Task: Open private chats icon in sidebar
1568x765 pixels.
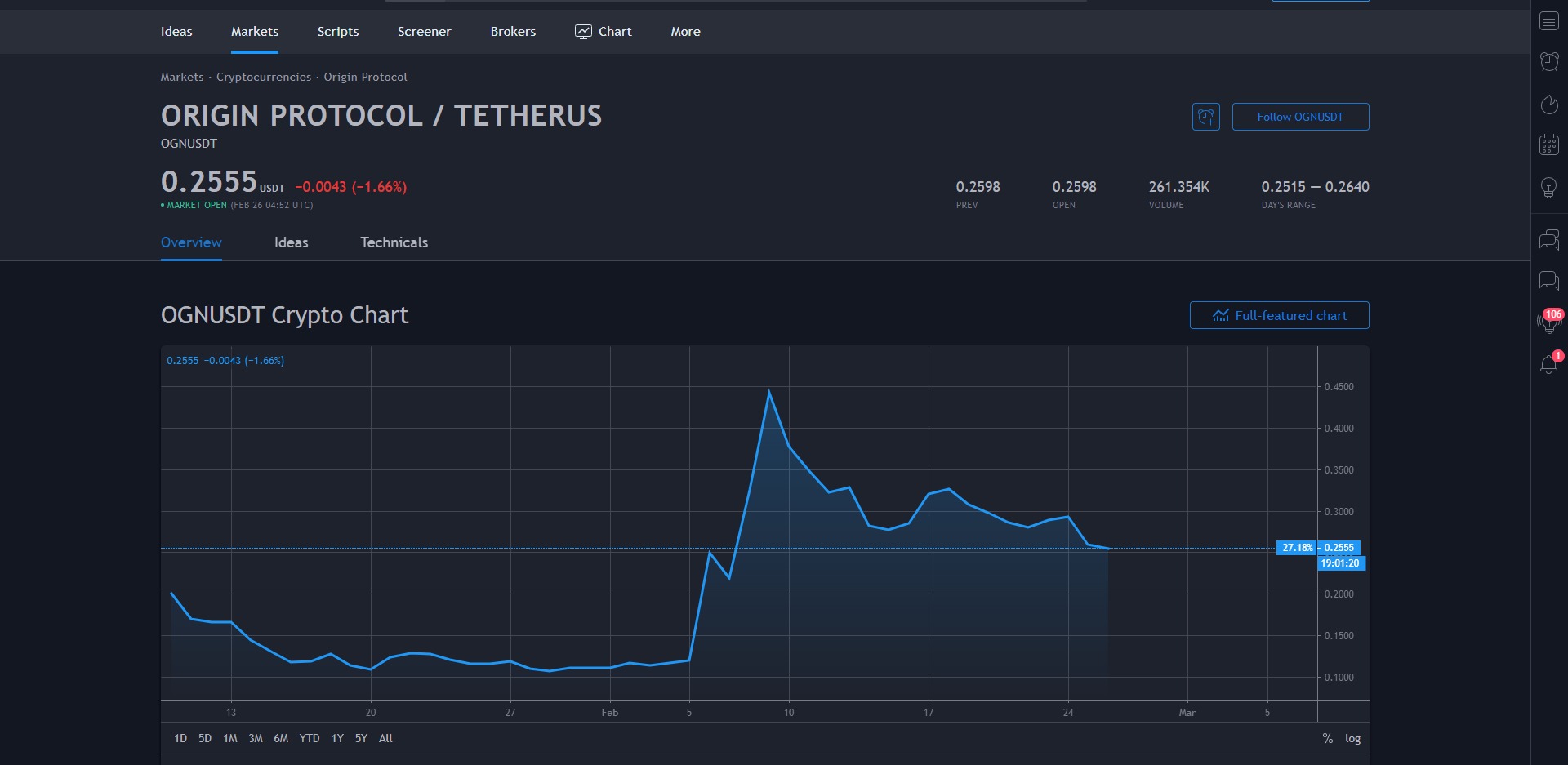Action: [x=1548, y=281]
